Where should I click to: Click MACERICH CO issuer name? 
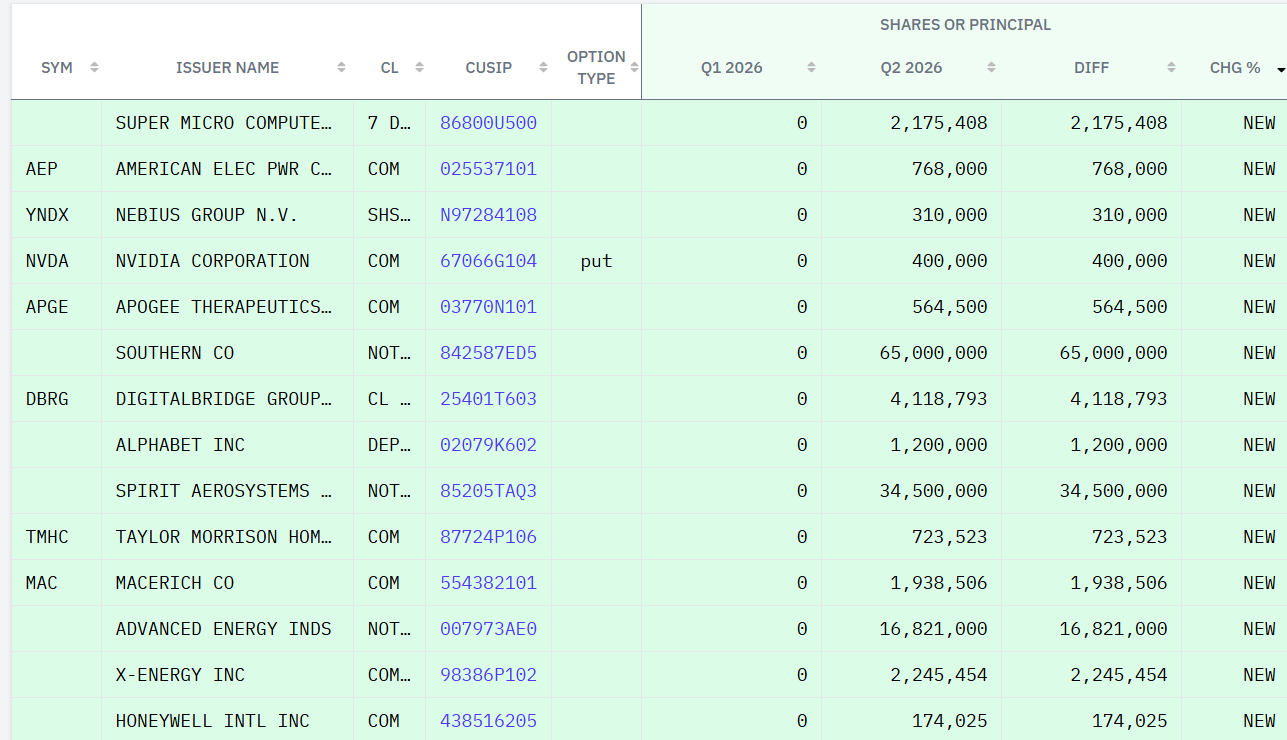click(x=175, y=583)
